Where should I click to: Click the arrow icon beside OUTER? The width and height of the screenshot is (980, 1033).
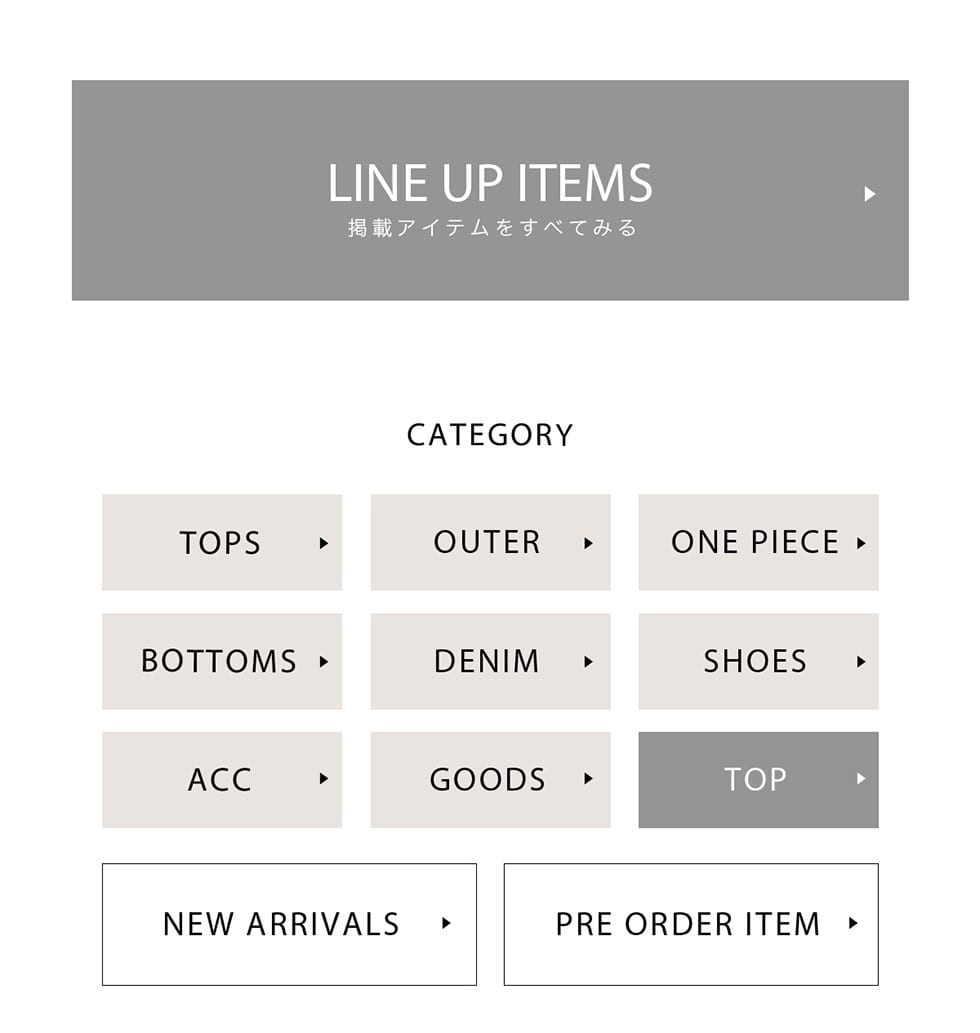point(588,543)
